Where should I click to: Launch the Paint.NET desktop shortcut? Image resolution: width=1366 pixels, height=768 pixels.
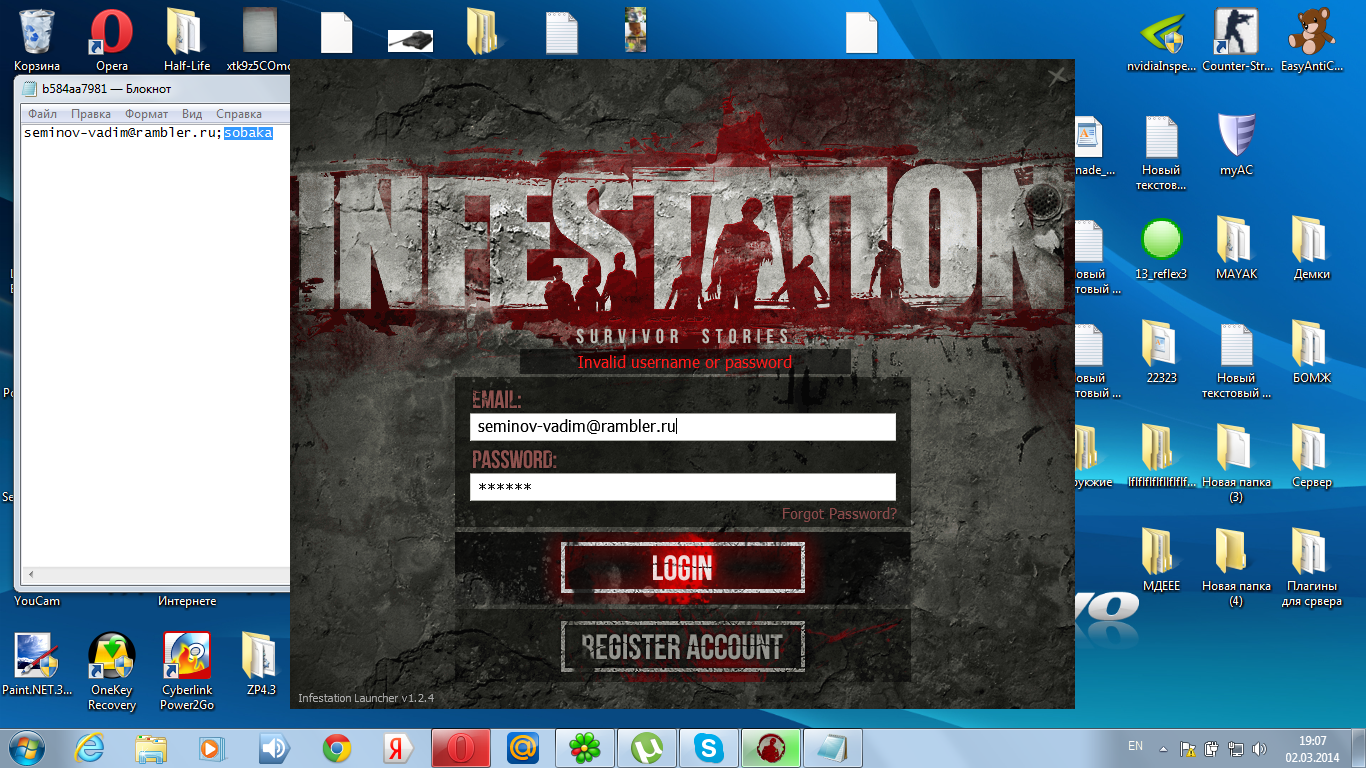[37, 664]
